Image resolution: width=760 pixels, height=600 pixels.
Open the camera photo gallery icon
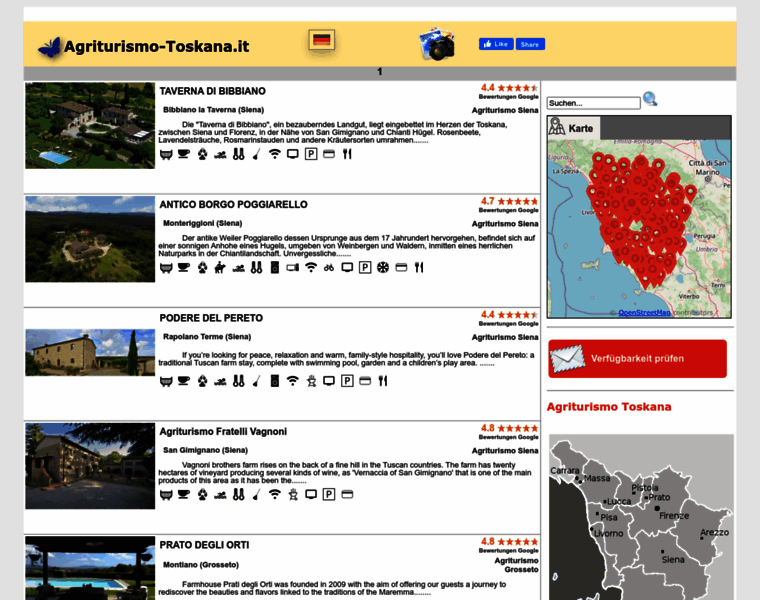pyautogui.click(x=437, y=44)
